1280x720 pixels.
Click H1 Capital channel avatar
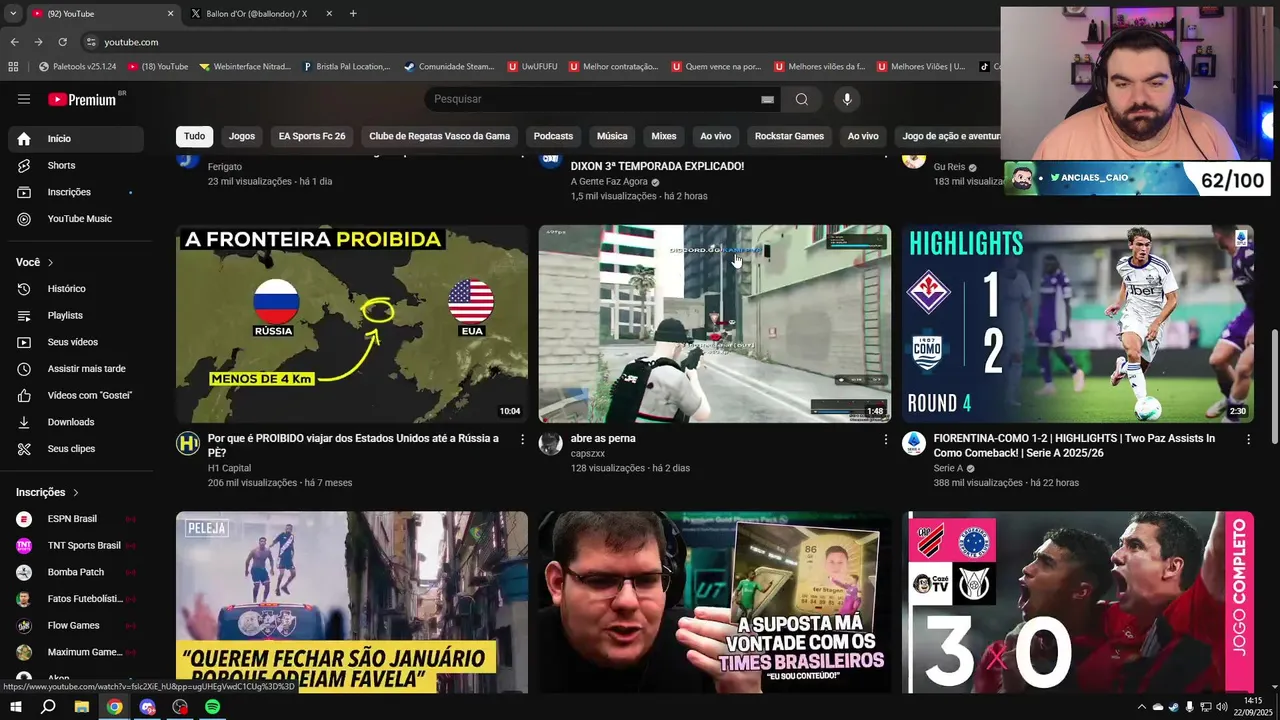(188, 443)
